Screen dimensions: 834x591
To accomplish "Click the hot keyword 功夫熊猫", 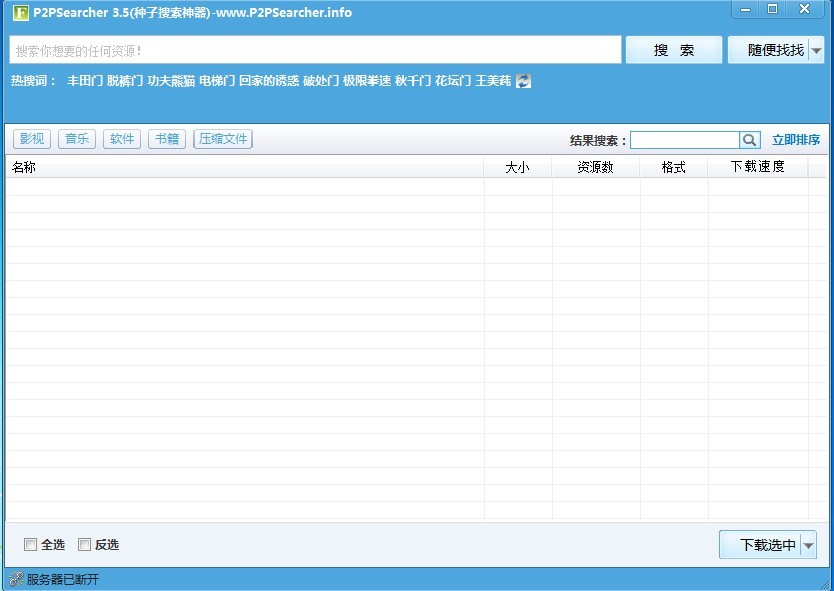I will click(171, 81).
